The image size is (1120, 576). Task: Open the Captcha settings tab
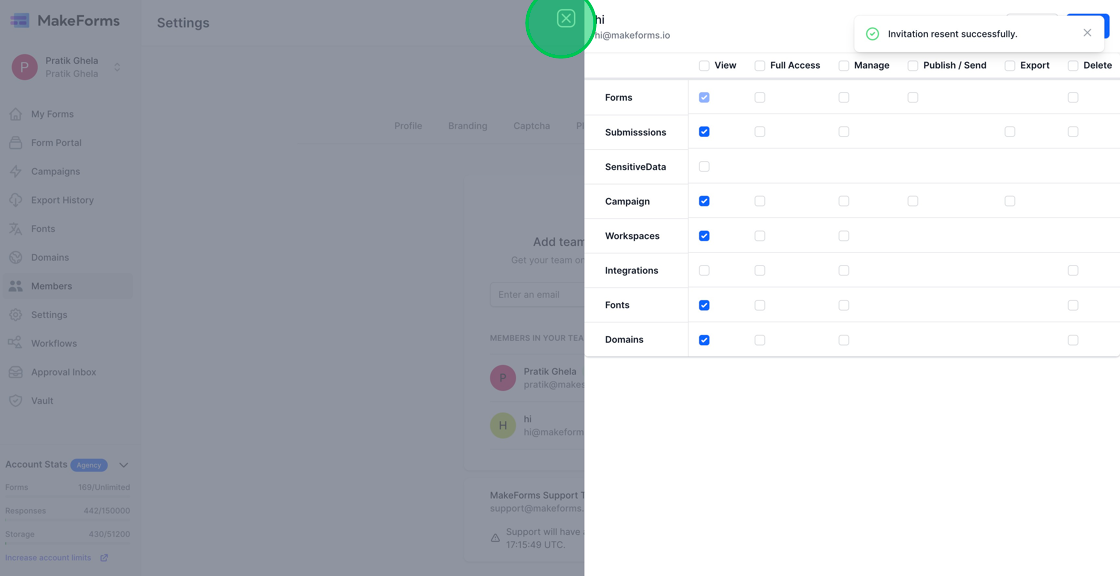click(531, 126)
